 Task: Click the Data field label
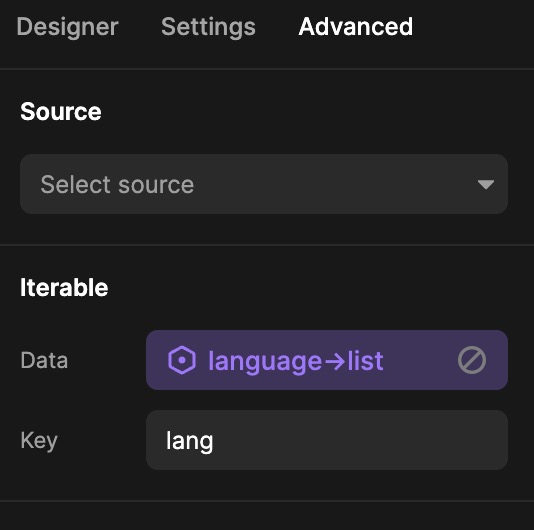44,360
